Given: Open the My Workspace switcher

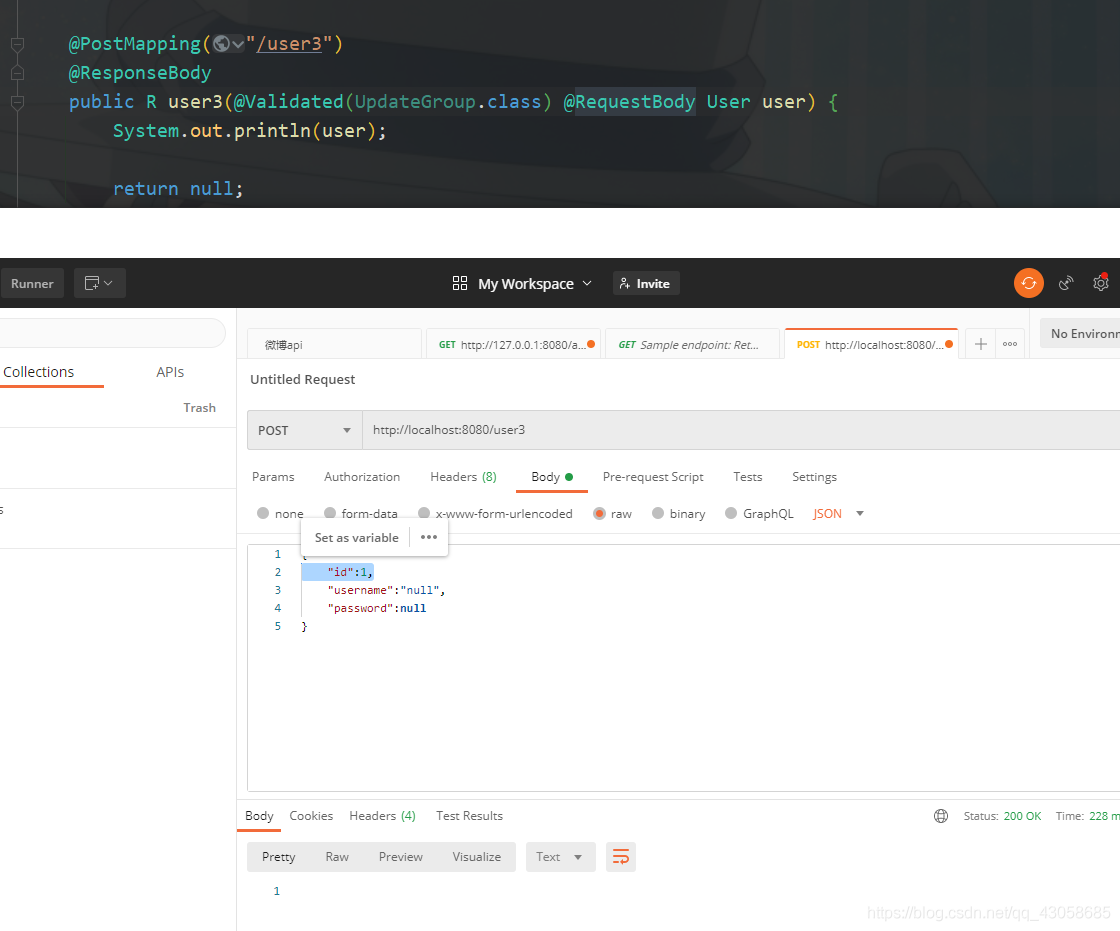Looking at the screenshot, I should pyautogui.click(x=523, y=283).
